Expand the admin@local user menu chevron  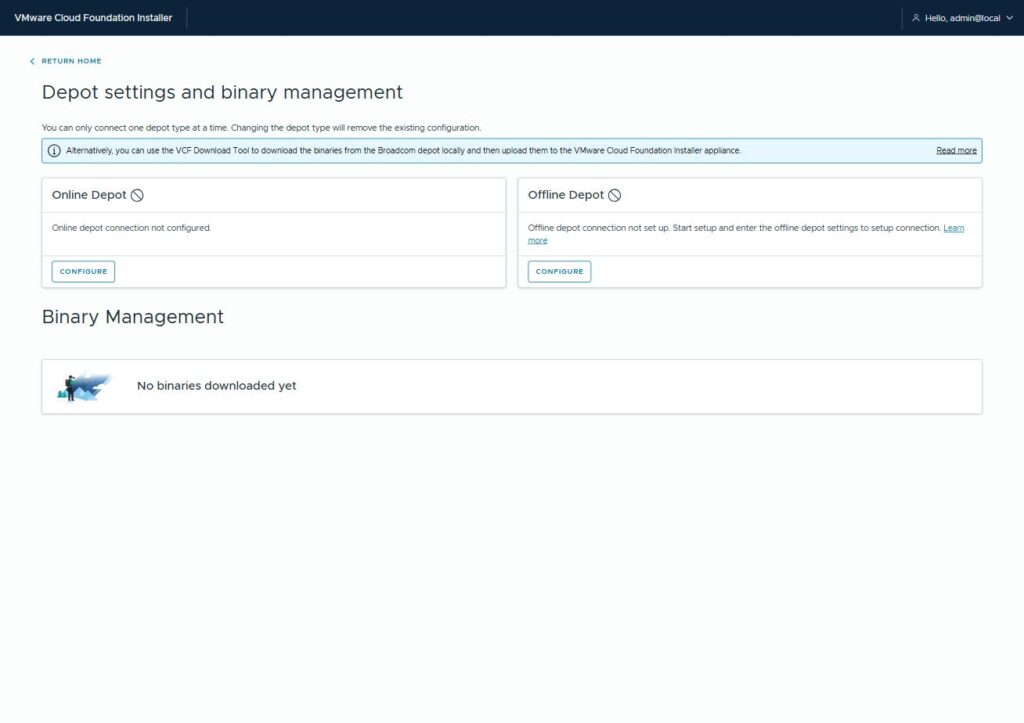1010,18
